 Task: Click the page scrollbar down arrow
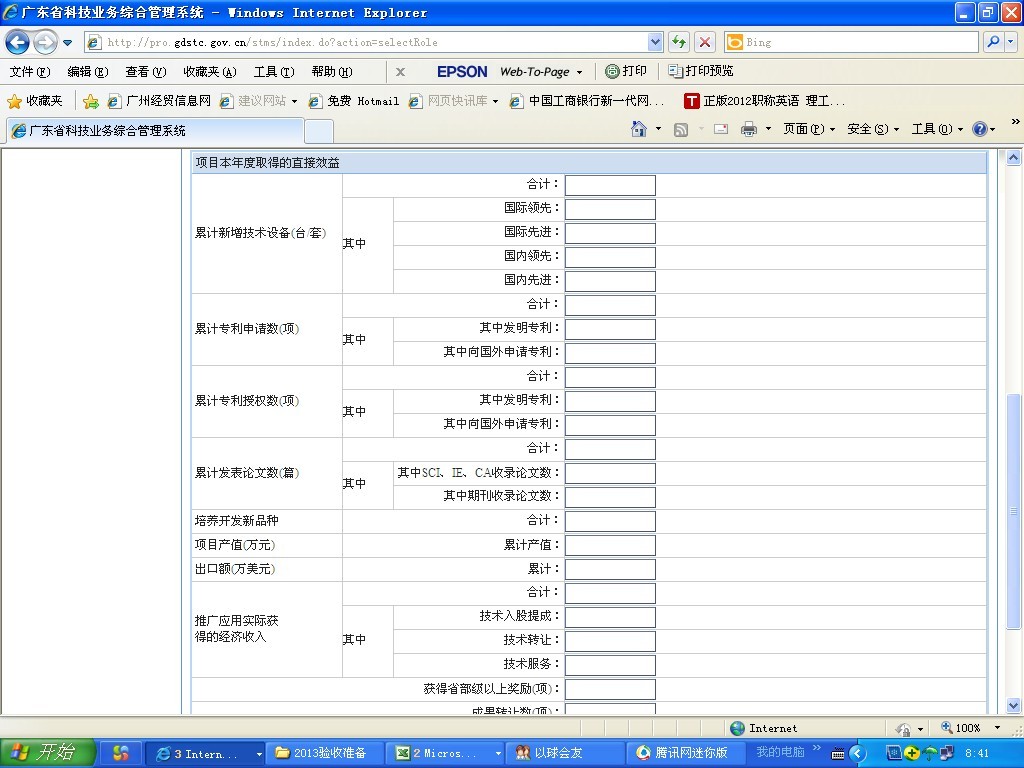tap(1014, 705)
